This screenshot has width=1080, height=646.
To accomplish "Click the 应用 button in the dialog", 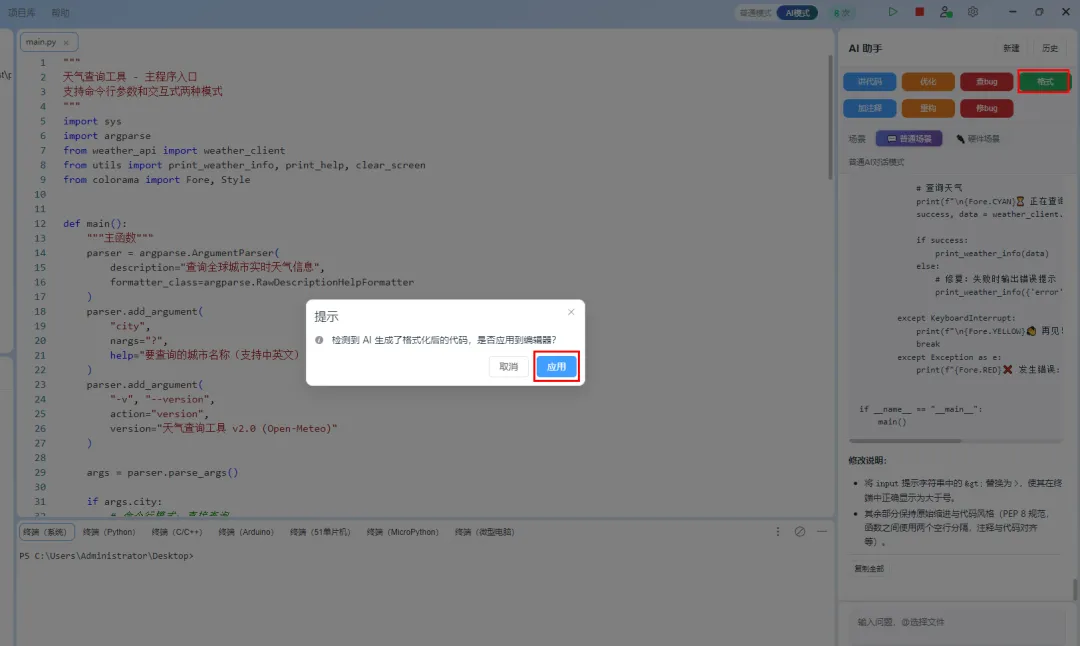I will (x=556, y=366).
